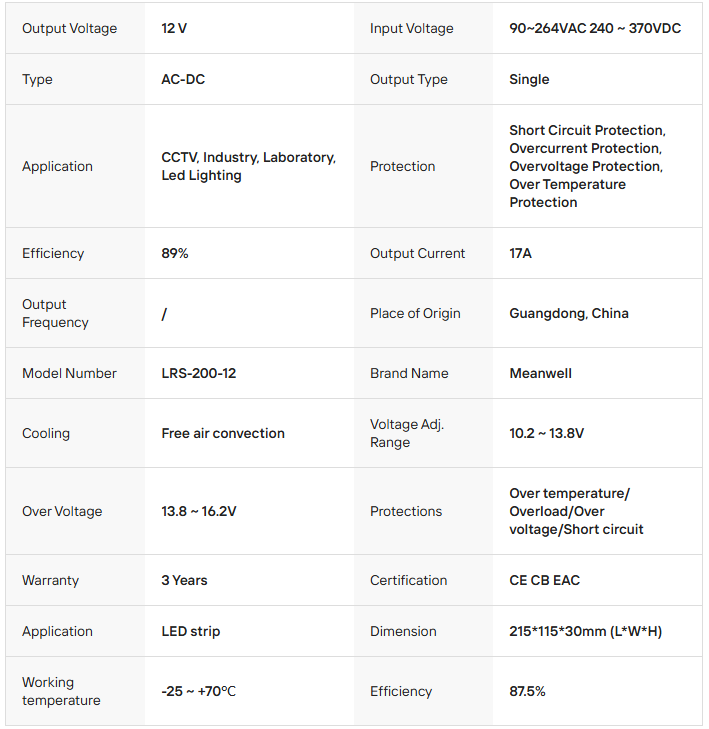
Task: Click the CE CB EAC certification value
Action: [x=544, y=580]
